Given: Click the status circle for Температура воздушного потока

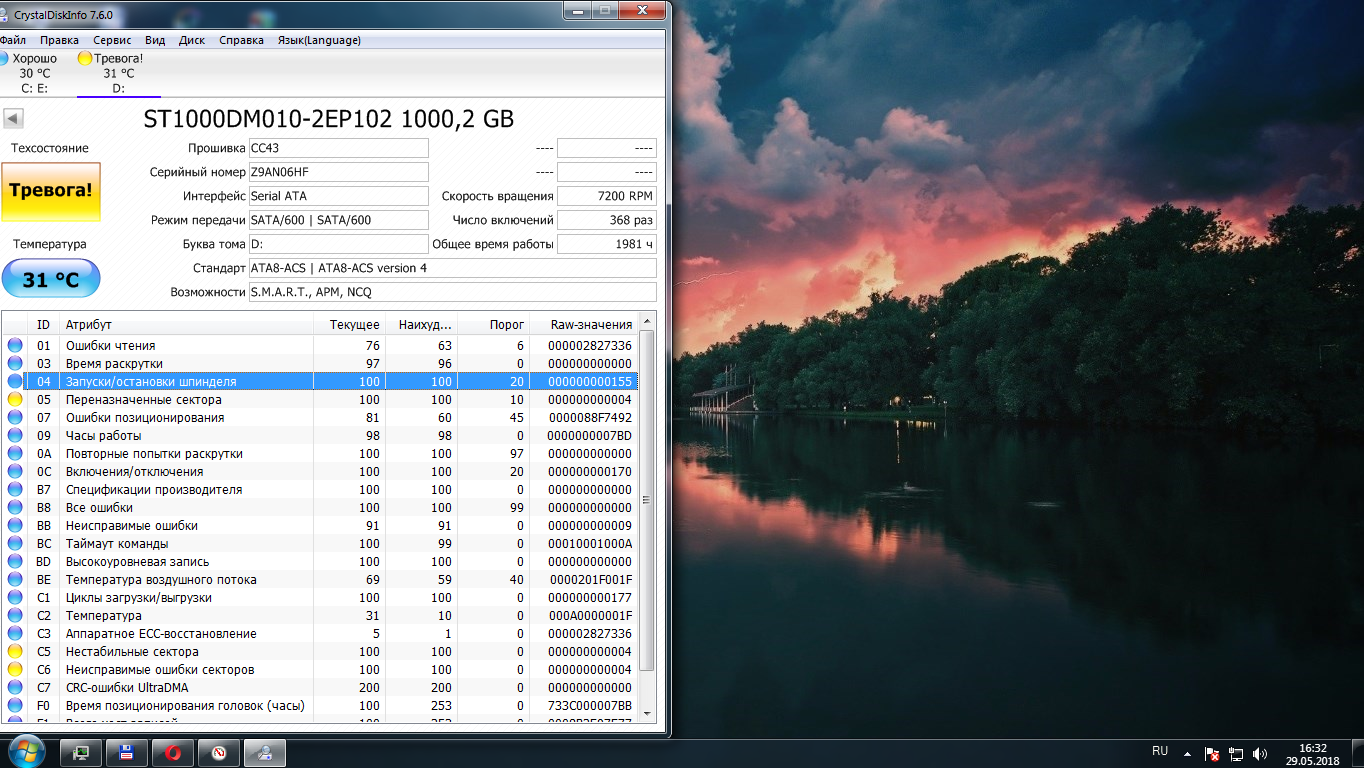Looking at the screenshot, I should pos(15,580).
